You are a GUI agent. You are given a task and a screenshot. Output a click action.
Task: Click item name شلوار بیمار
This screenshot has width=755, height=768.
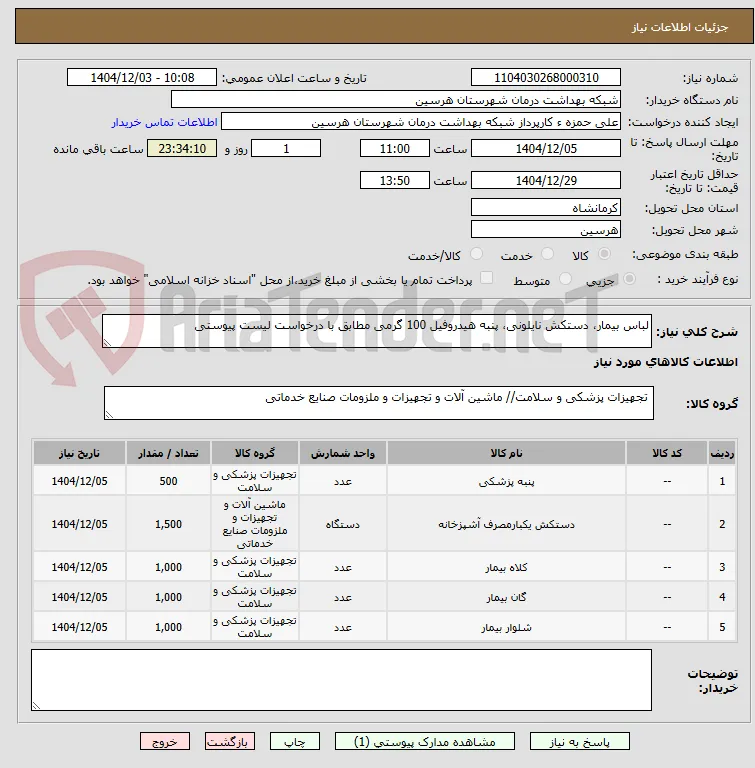tap(506, 627)
